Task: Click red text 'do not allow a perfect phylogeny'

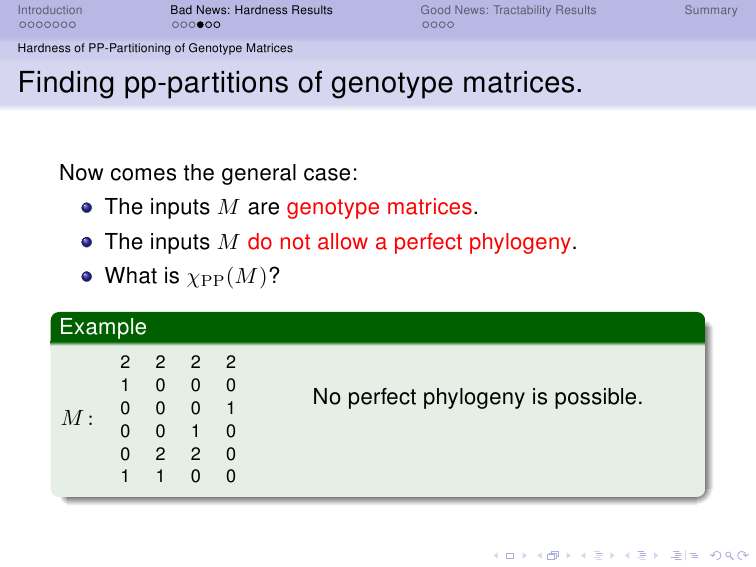Action: coord(409,242)
